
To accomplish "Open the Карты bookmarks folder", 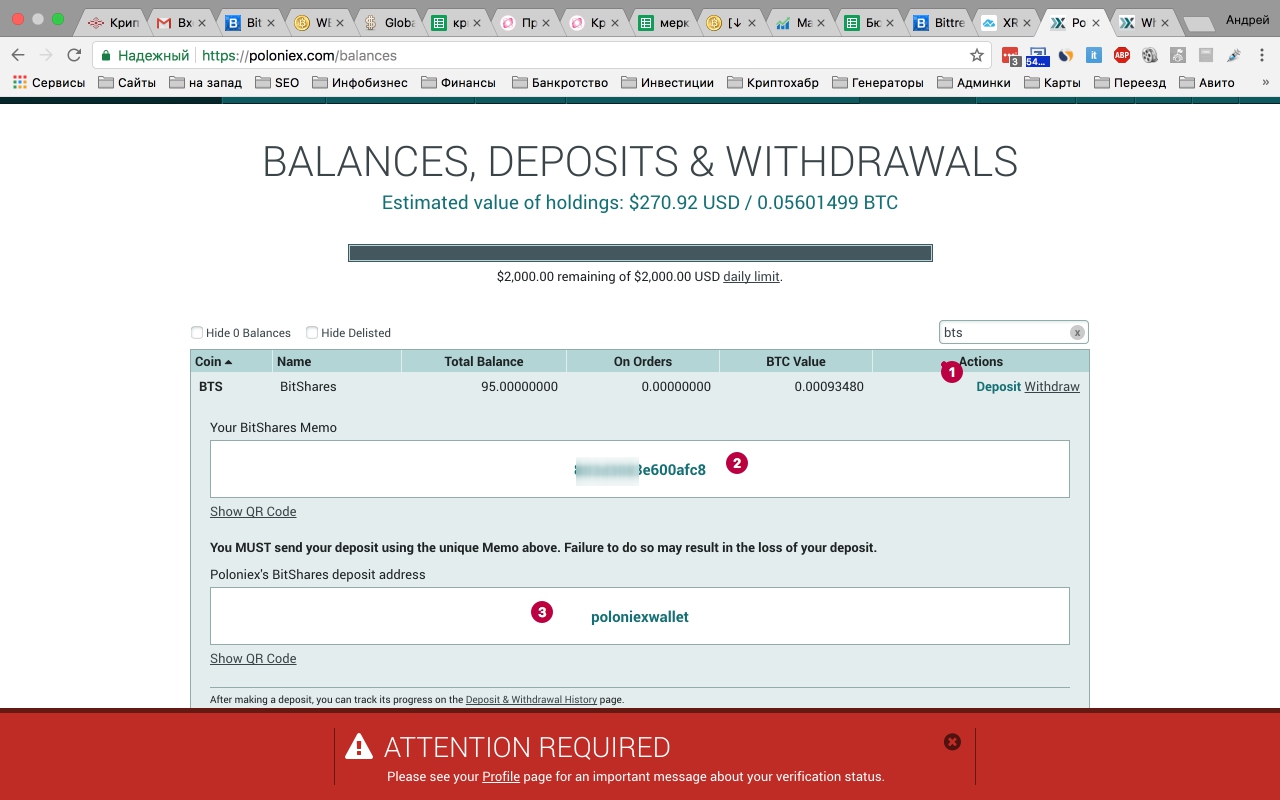I will coord(1051,83).
